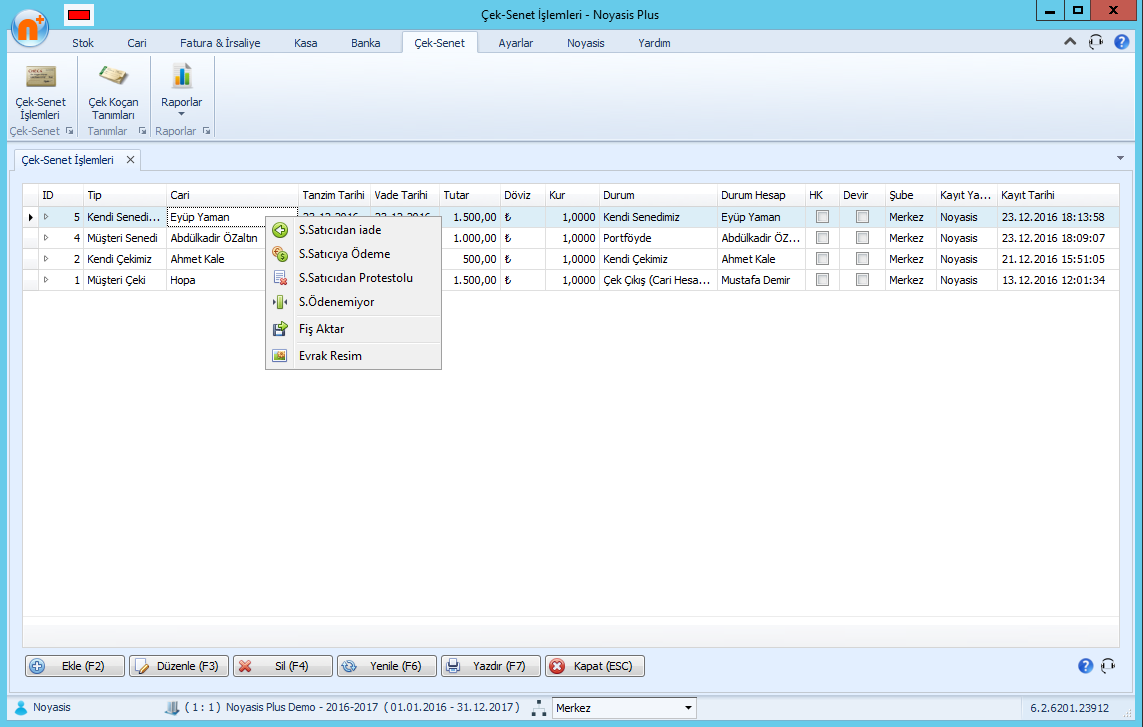Switch to the Stok ribbon tab
The height and width of the screenshot is (727, 1143).
point(83,43)
